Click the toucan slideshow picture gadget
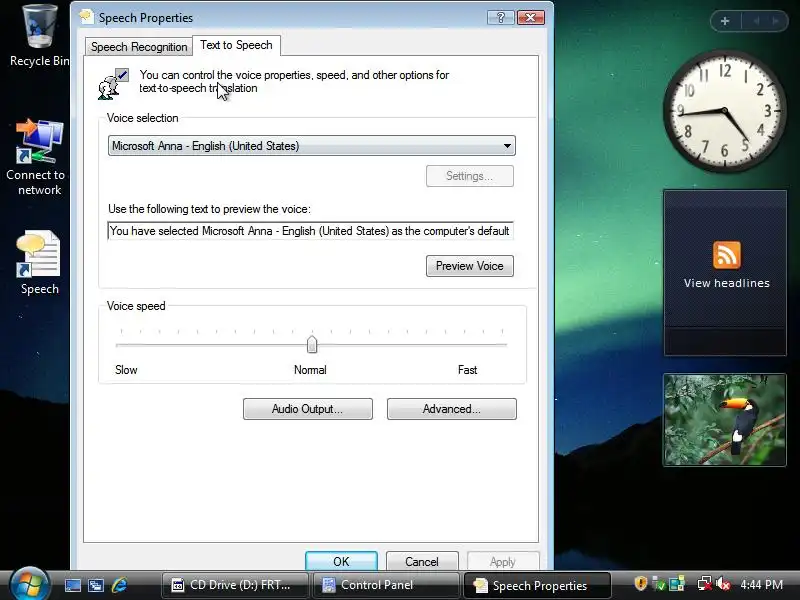 (724, 420)
